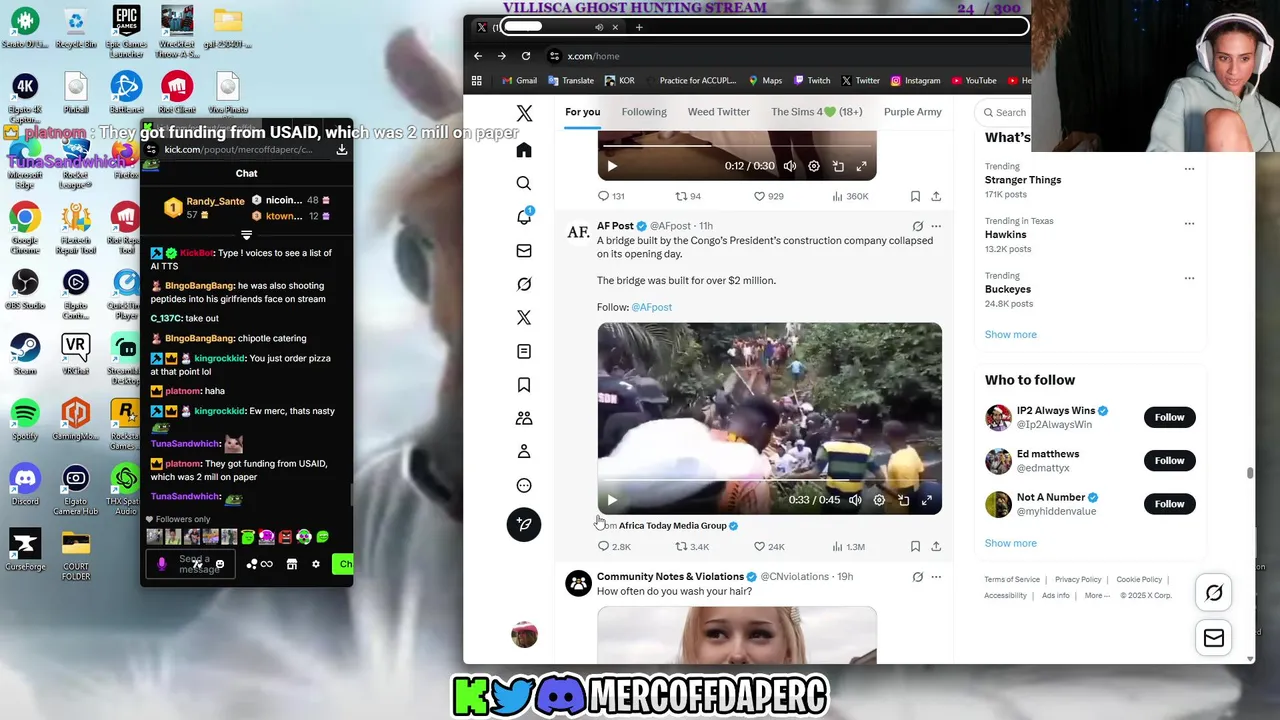Open Instagram bookmark in bookmarks bar
Screen dimensions: 1280x720
(915, 81)
